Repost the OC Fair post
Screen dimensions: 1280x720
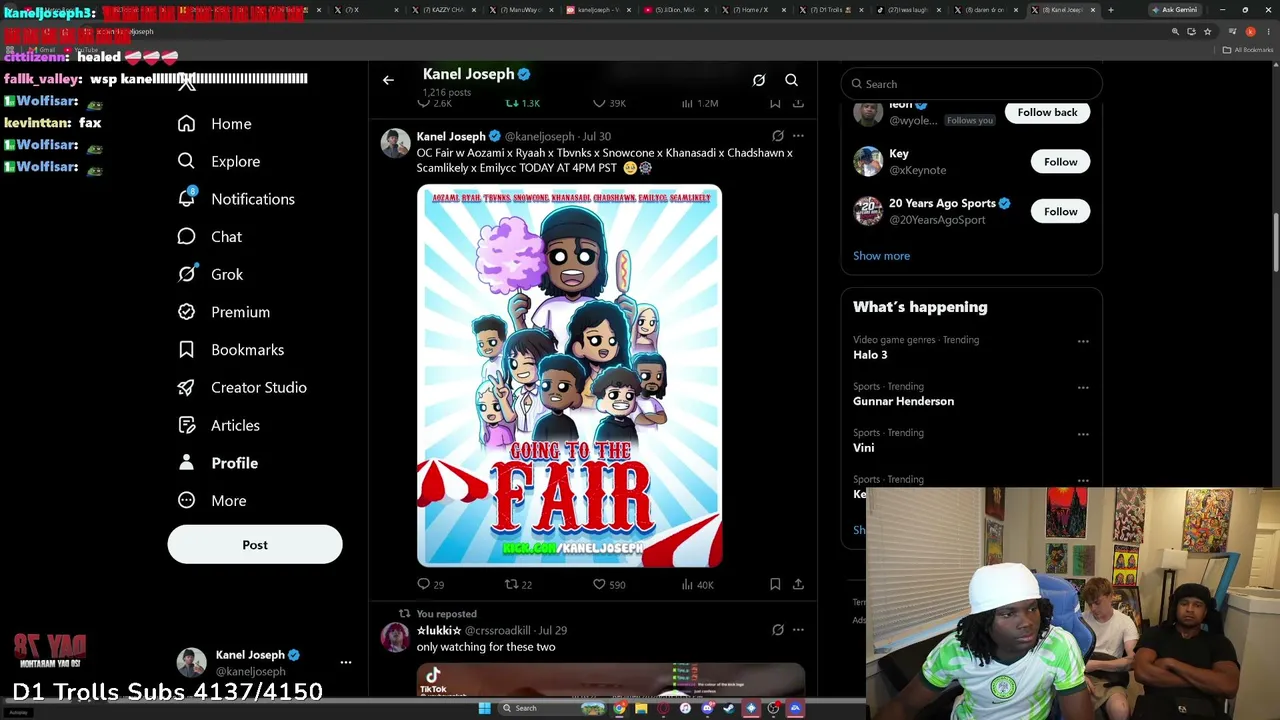[511, 584]
